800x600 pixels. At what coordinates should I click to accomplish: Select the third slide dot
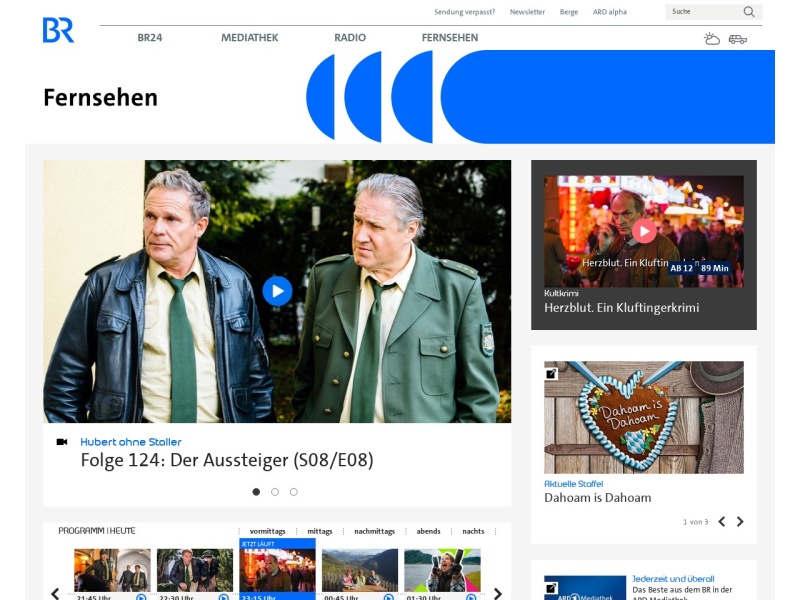(x=294, y=492)
